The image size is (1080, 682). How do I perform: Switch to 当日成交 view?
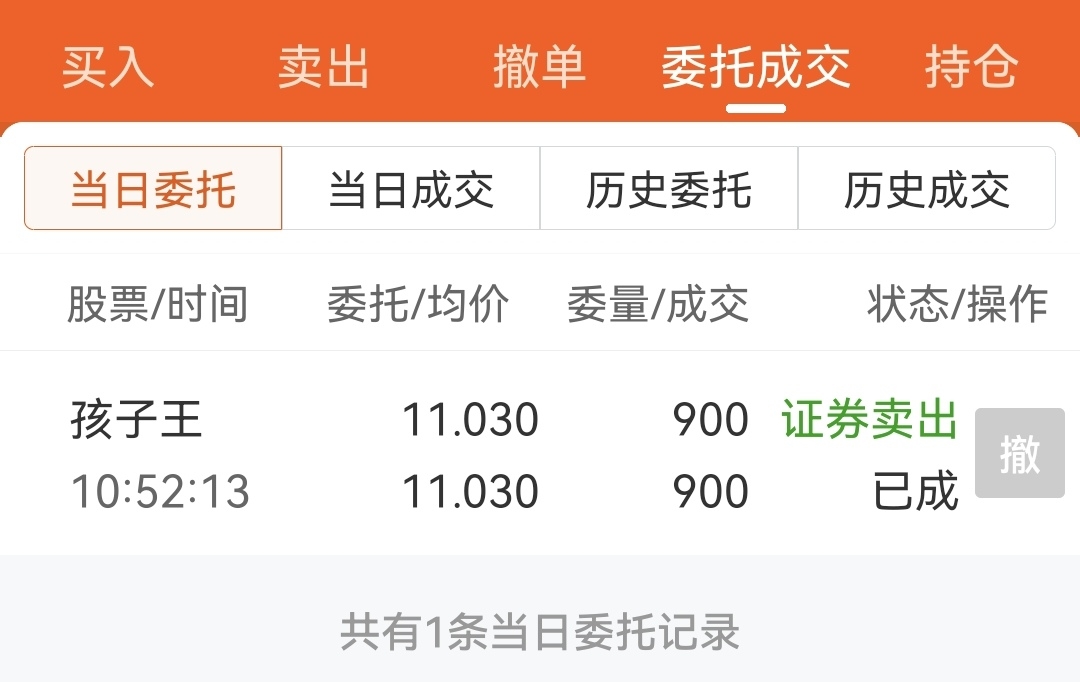pos(411,188)
